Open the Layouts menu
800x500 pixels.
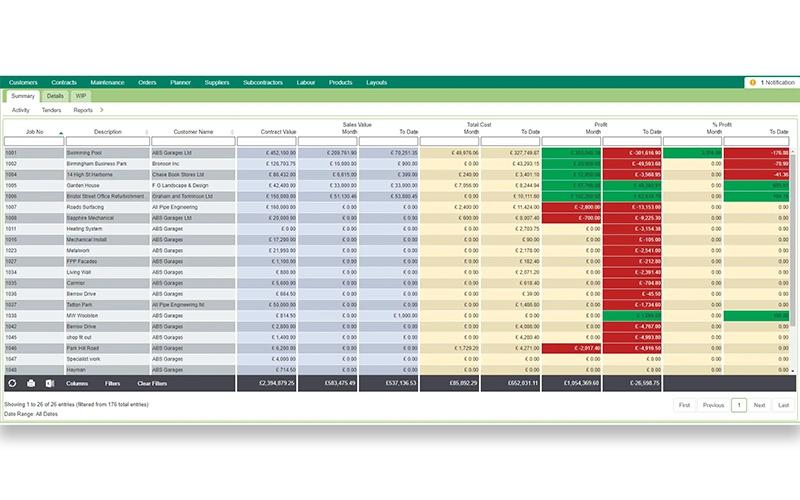click(377, 82)
